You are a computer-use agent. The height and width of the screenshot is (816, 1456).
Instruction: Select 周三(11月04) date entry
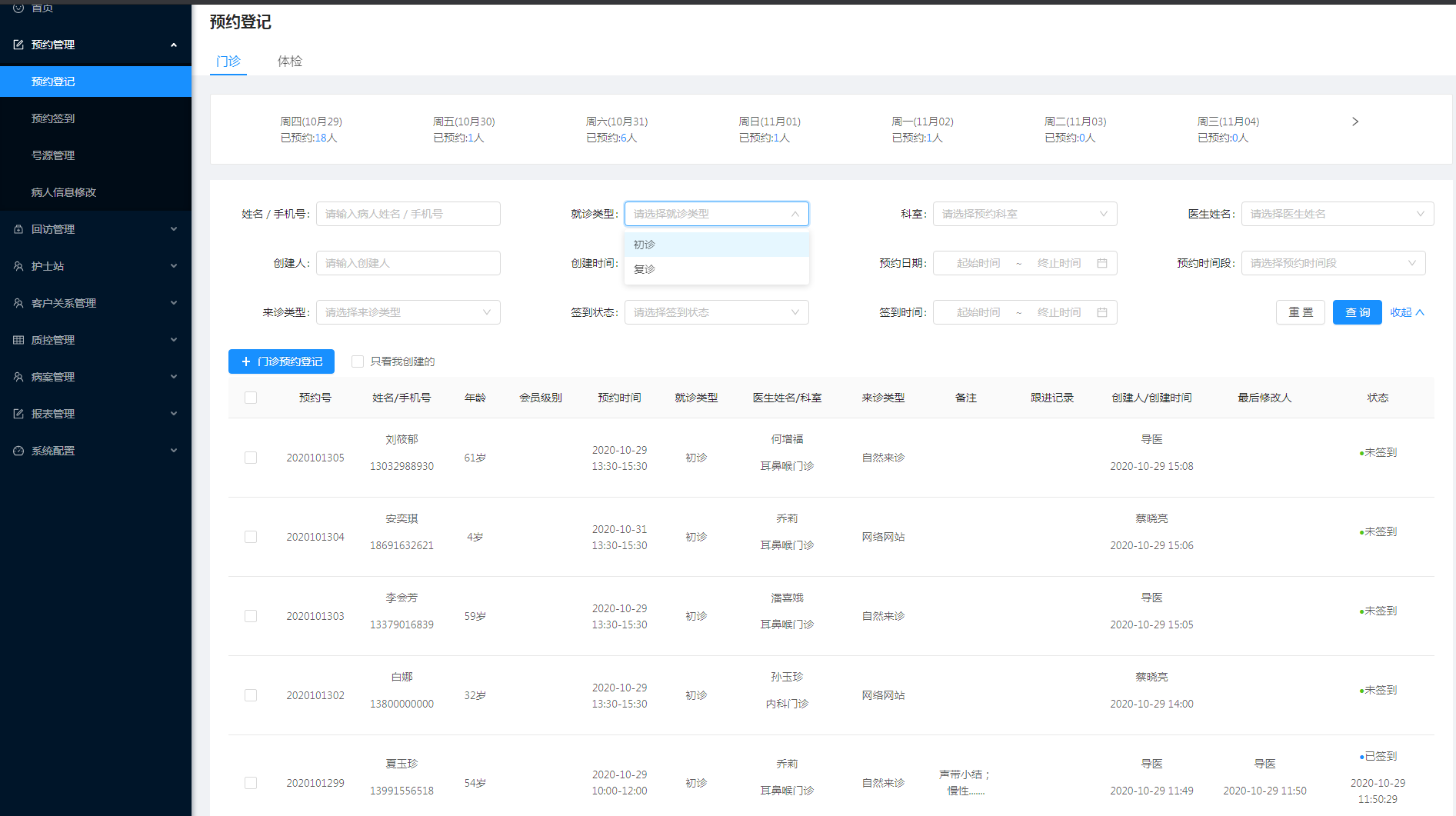point(1228,129)
